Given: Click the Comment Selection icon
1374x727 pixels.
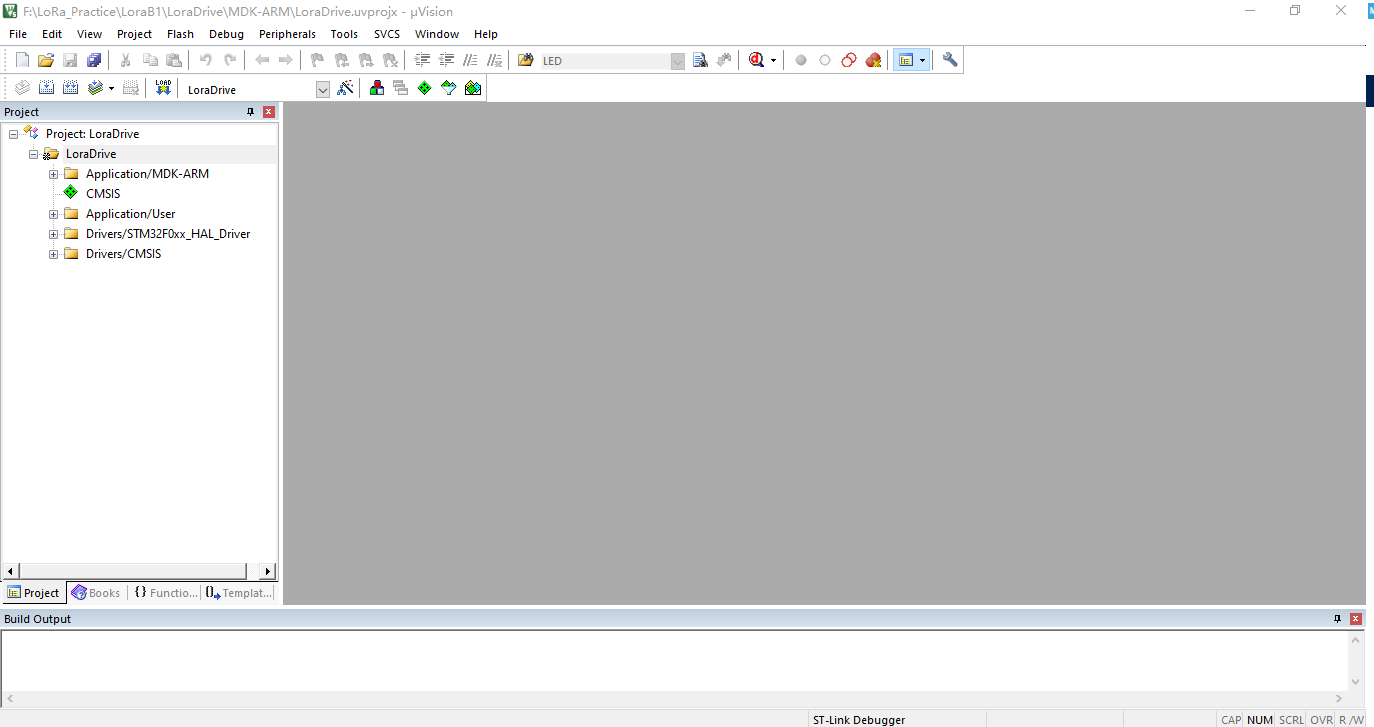Looking at the screenshot, I should pyautogui.click(x=470, y=60).
